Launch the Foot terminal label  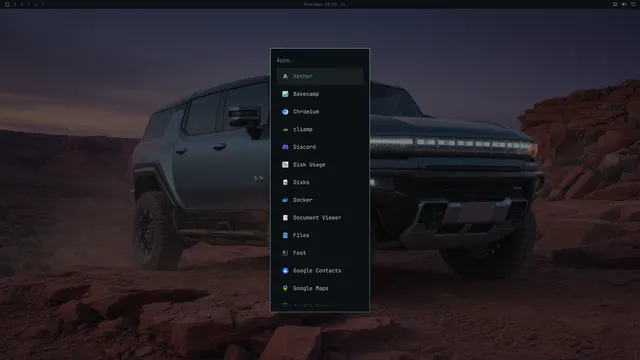pyautogui.click(x=299, y=253)
